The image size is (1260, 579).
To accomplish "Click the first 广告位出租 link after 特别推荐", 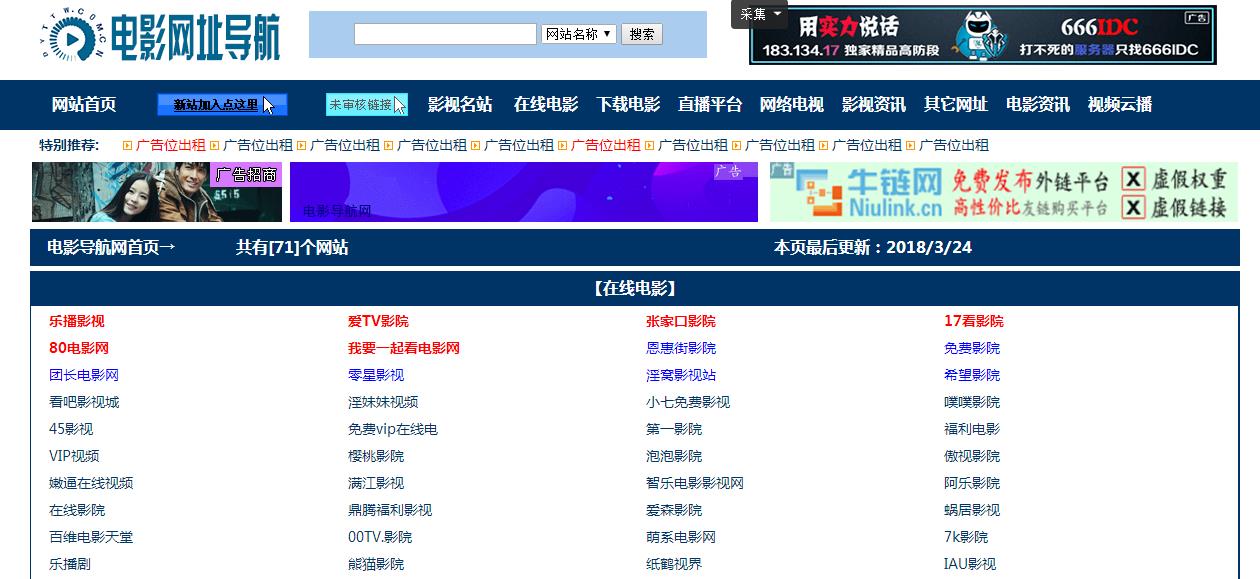I will [x=171, y=145].
